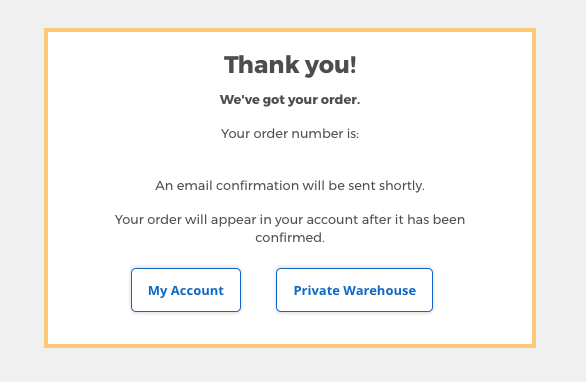Click the email confirmation message line
The height and width of the screenshot is (382, 586).
pos(290,186)
